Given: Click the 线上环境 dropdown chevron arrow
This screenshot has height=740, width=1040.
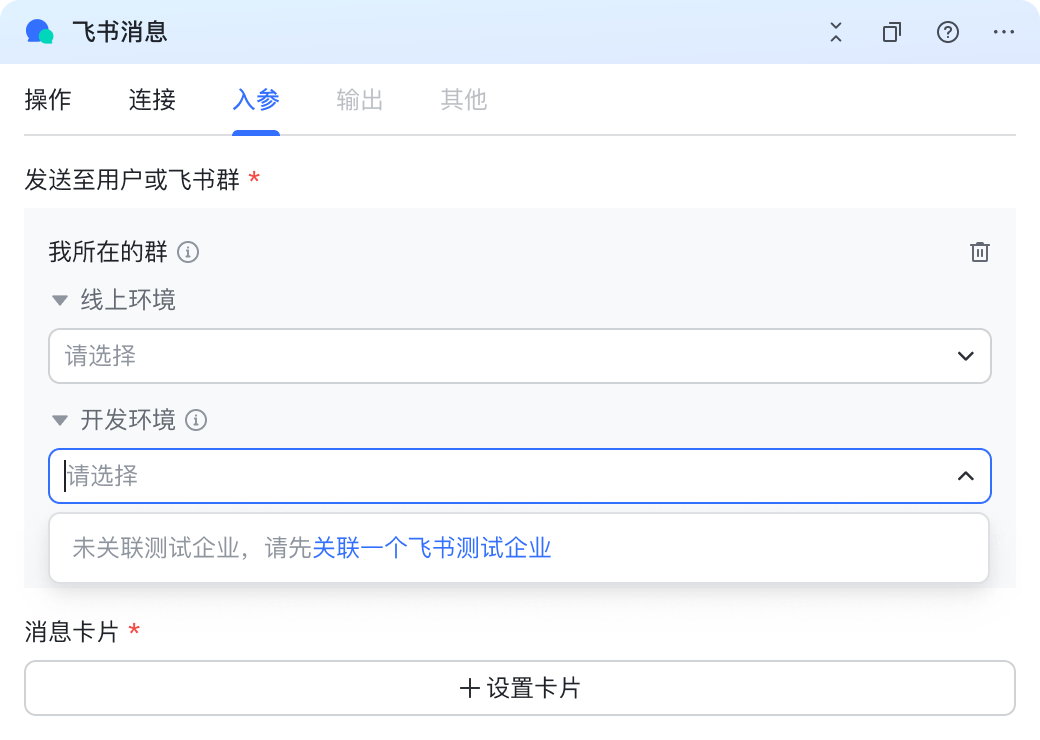Looking at the screenshot, I should 966,356.
